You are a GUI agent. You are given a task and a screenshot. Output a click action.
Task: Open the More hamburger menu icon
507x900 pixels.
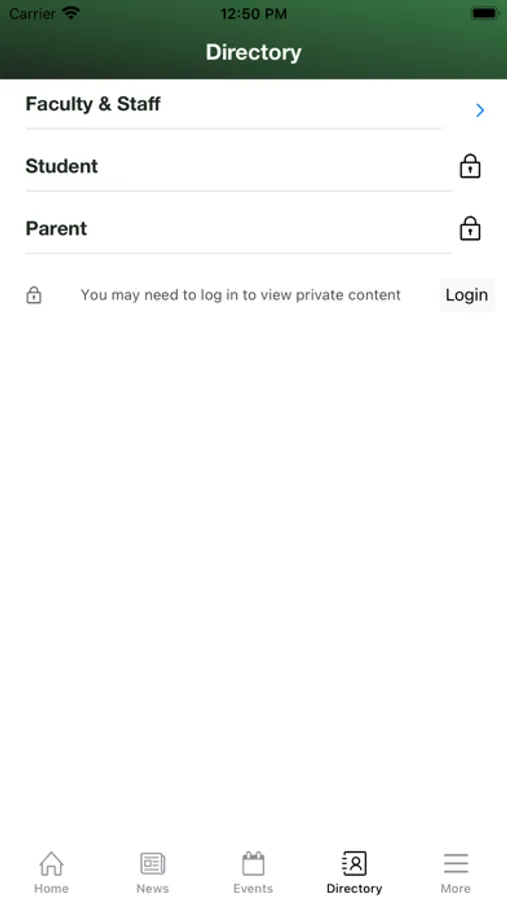point(456,863)
